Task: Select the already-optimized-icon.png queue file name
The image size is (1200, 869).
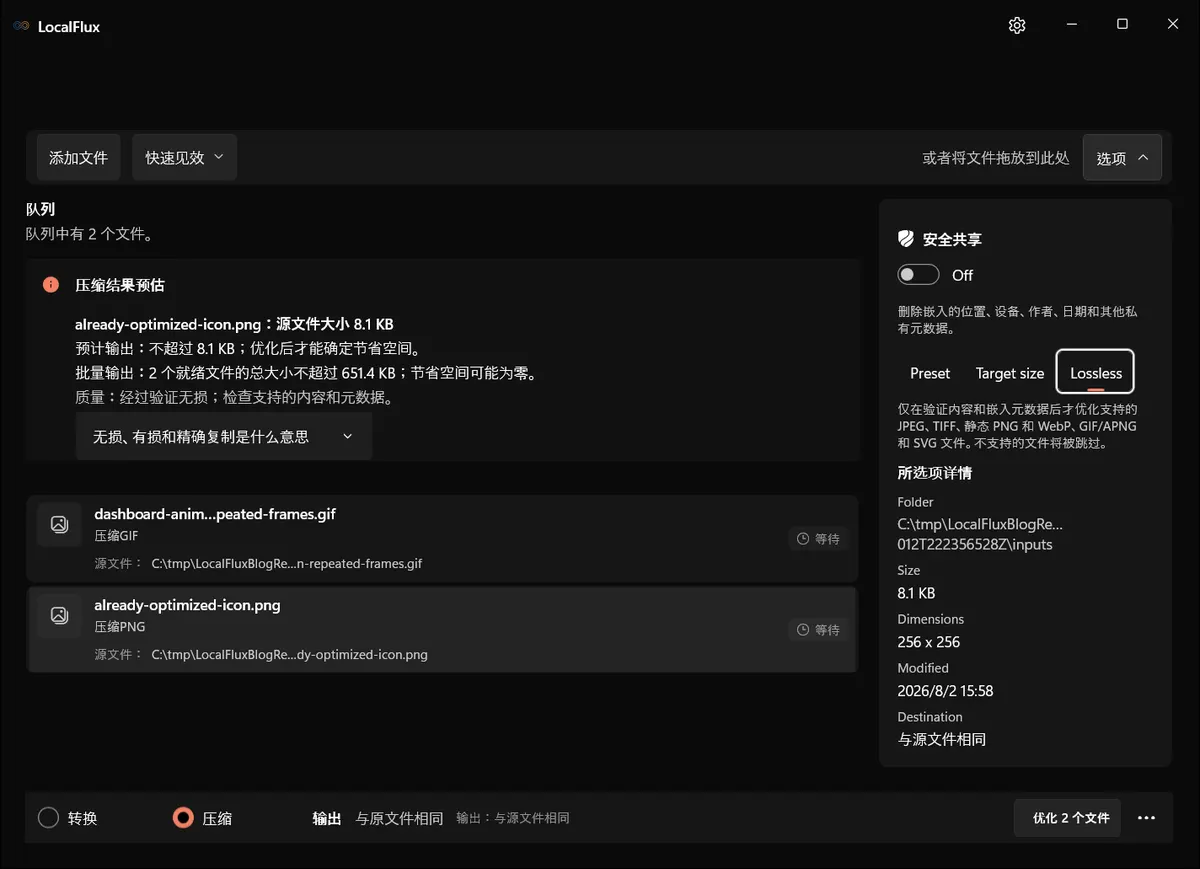Action: pyautogui.click(x=187, y=605)
